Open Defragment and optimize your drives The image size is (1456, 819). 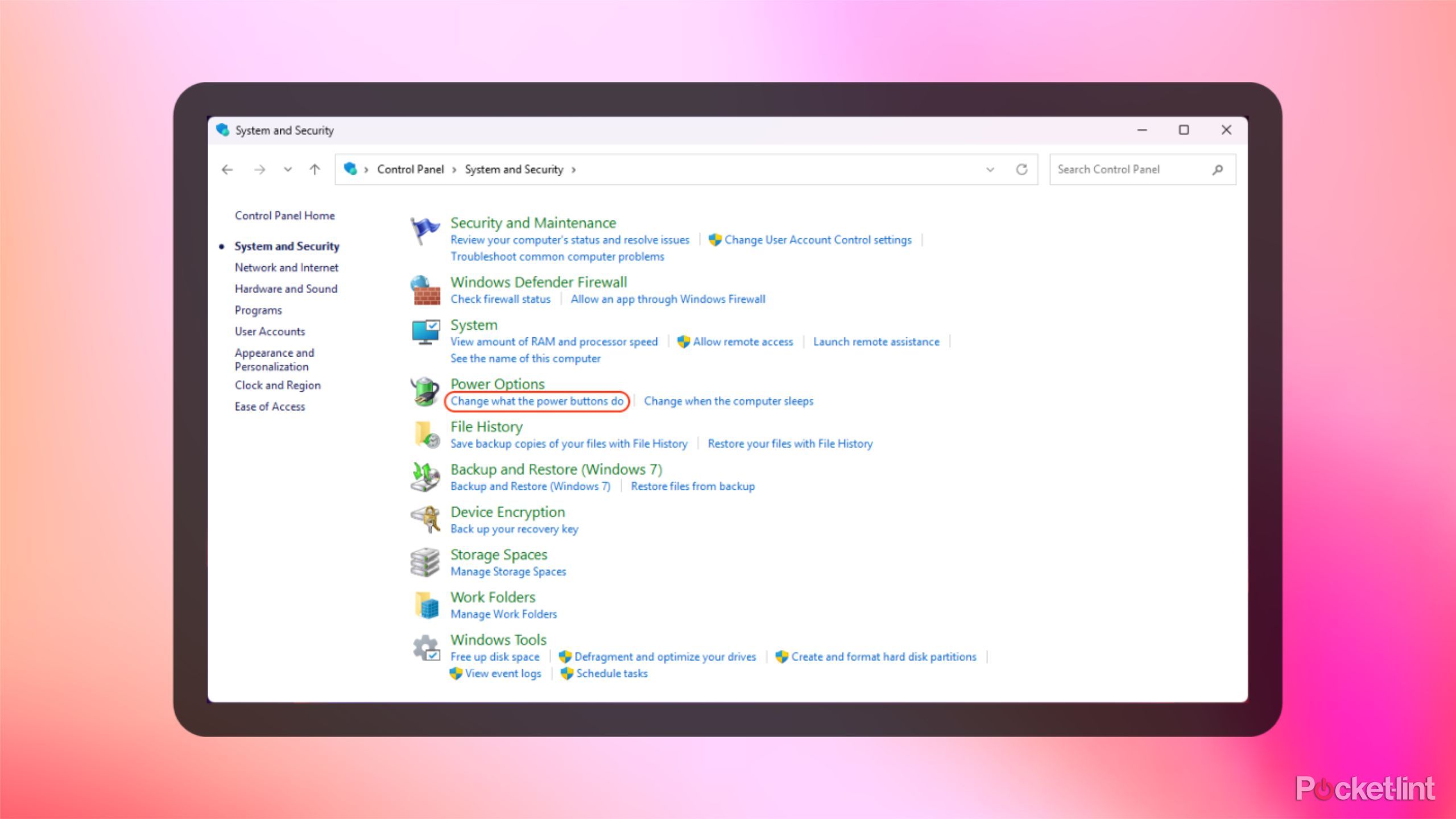coord(664,657)
